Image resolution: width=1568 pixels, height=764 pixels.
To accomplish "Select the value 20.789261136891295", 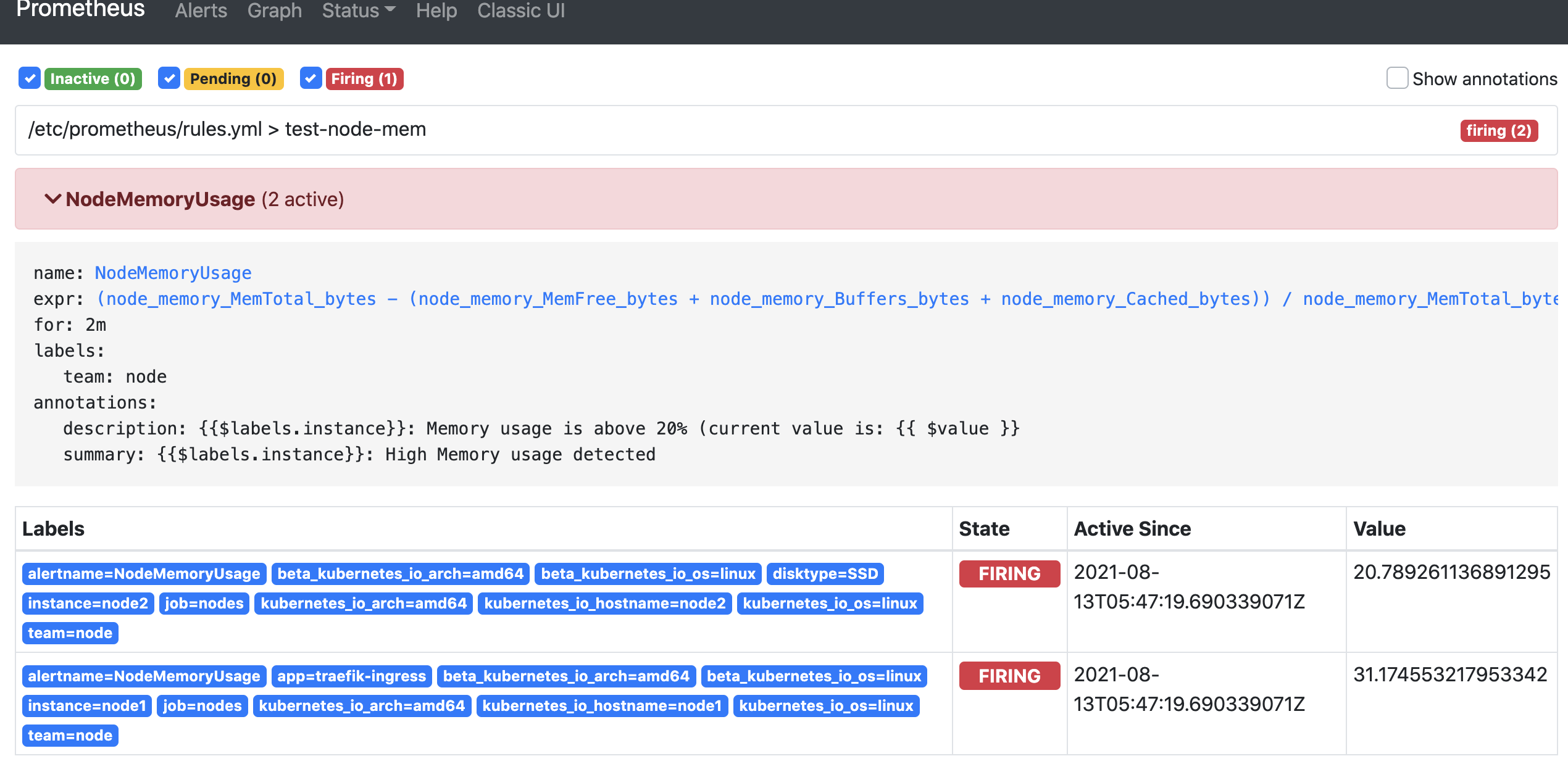I will (1452, 572).
